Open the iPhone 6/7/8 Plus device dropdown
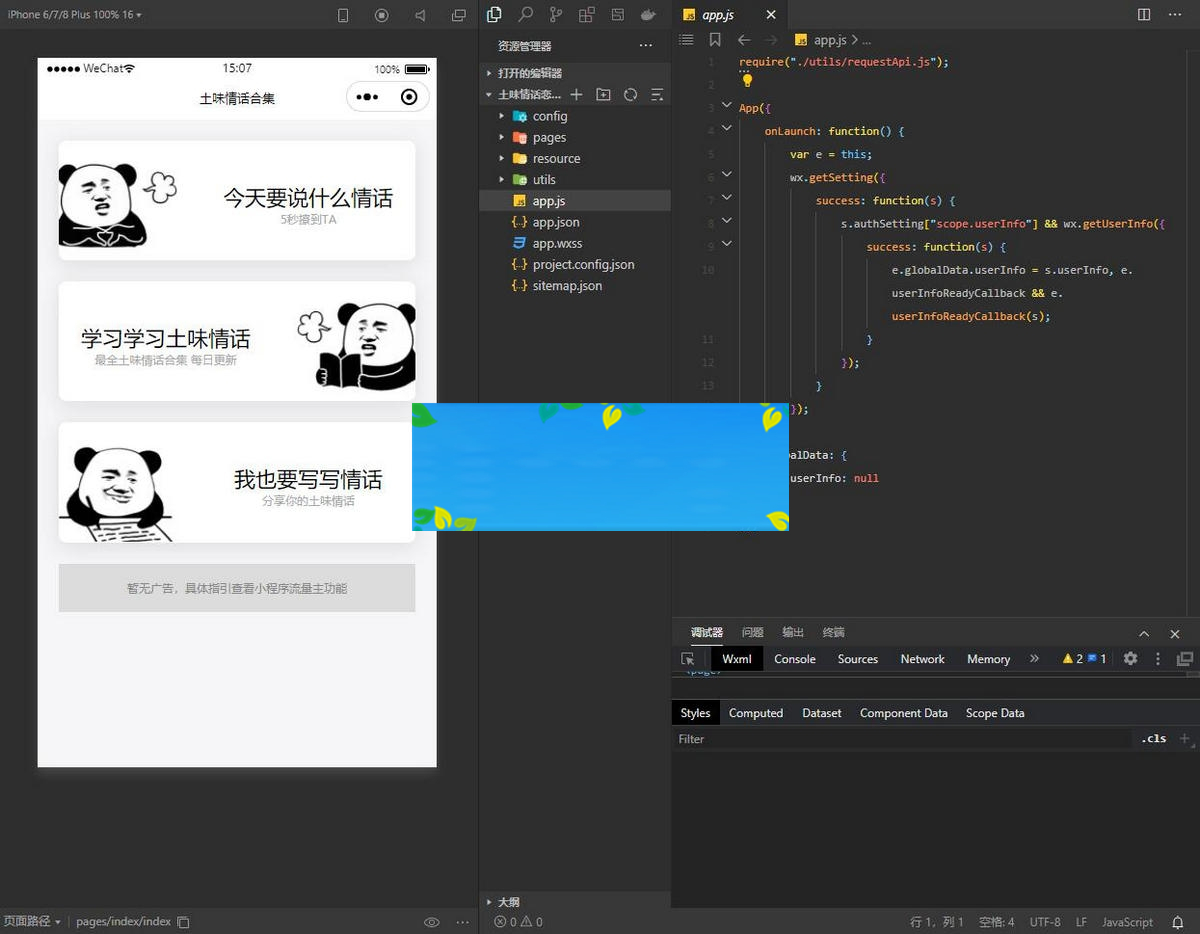Viewport: 1200px width, 934px height. 75,15
